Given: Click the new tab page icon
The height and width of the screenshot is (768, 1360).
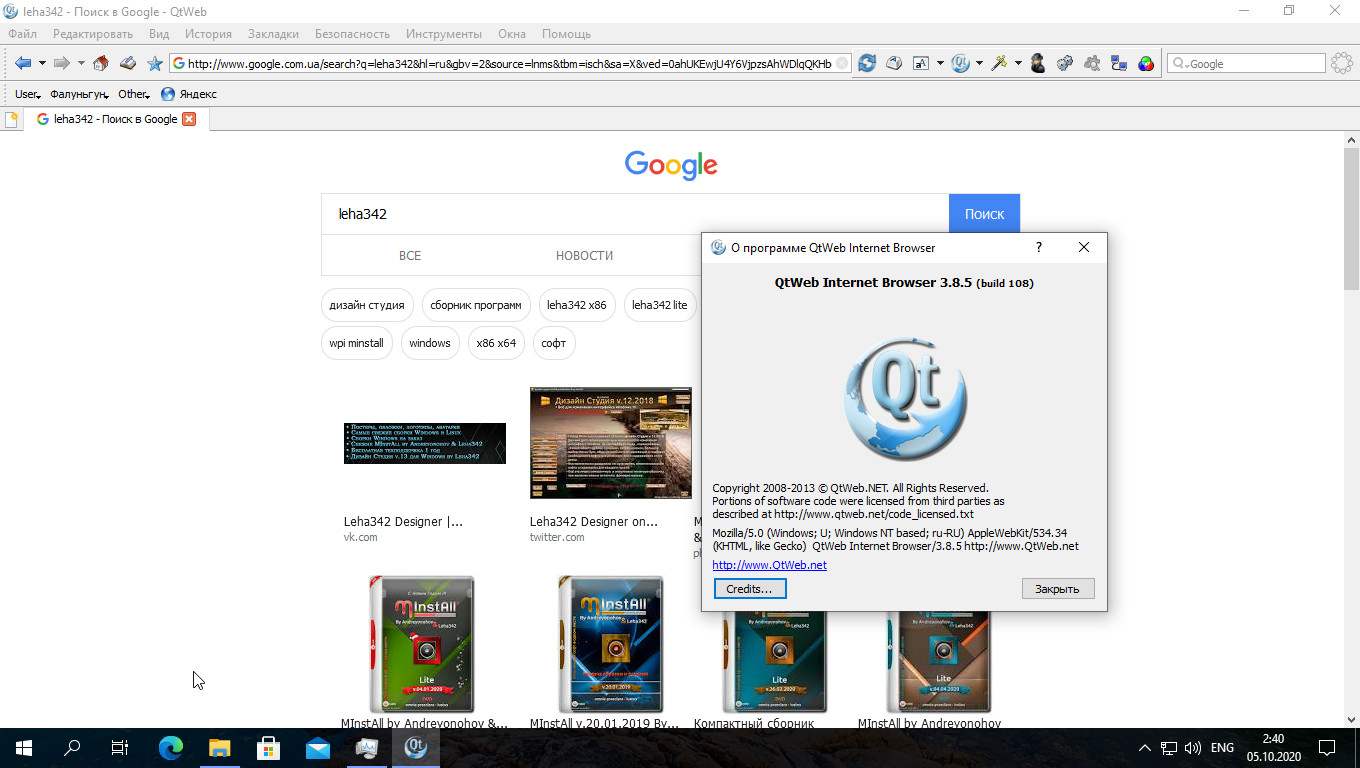Looking at the screenshot, I should click(x=11, y=119).
